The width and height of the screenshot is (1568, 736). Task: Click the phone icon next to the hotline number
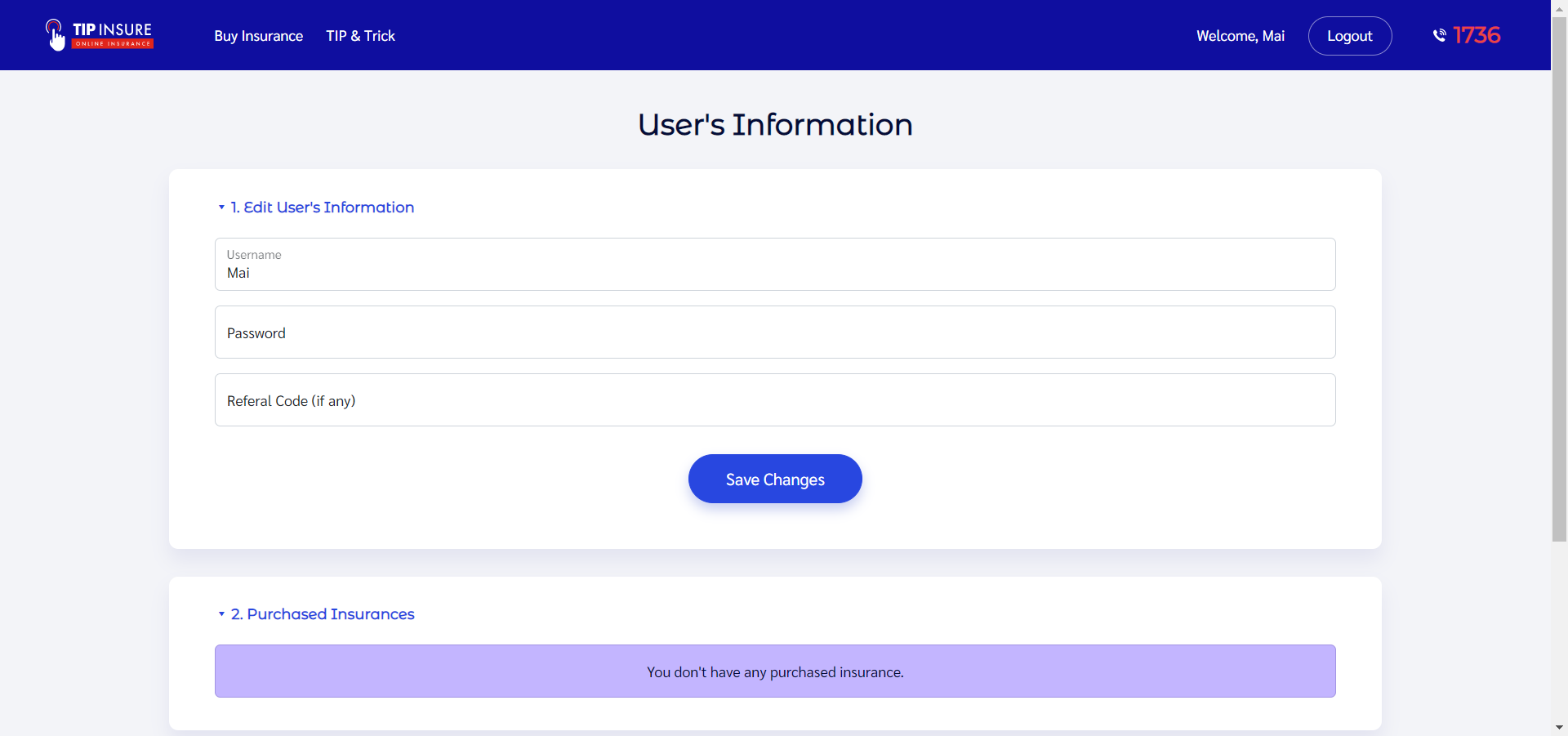(x=1440, y=35)
